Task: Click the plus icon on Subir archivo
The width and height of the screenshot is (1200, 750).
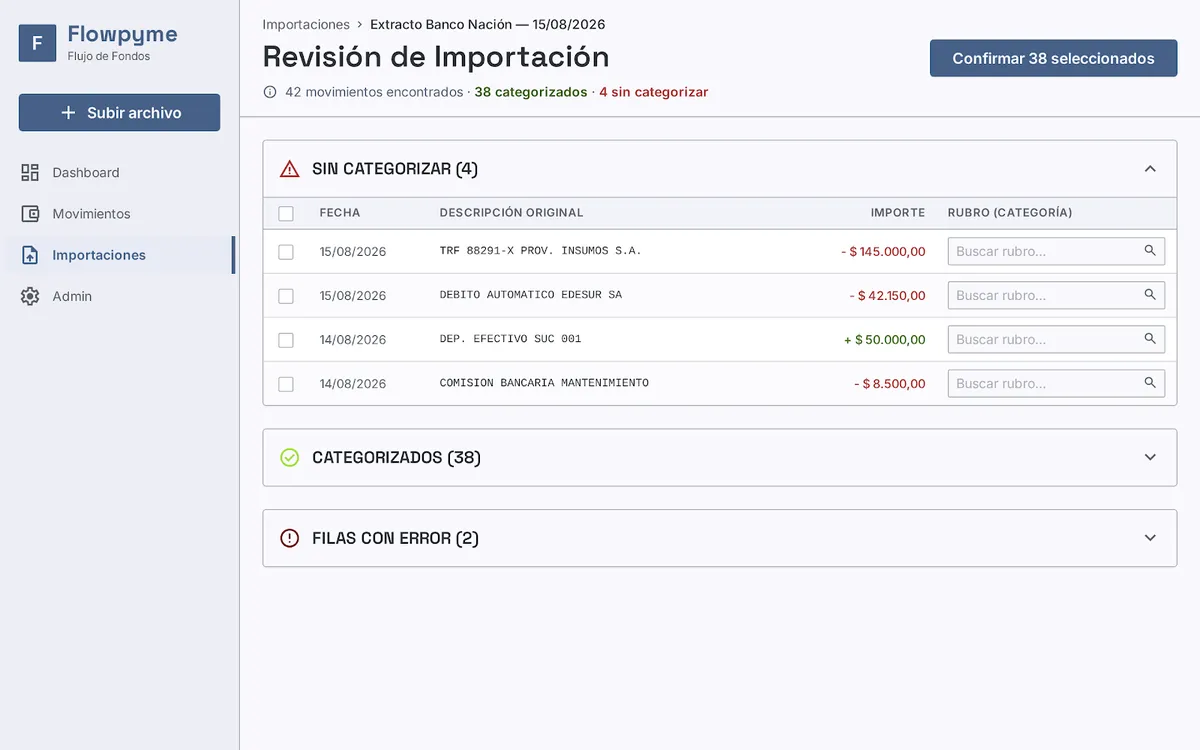Action: [68, 113]
